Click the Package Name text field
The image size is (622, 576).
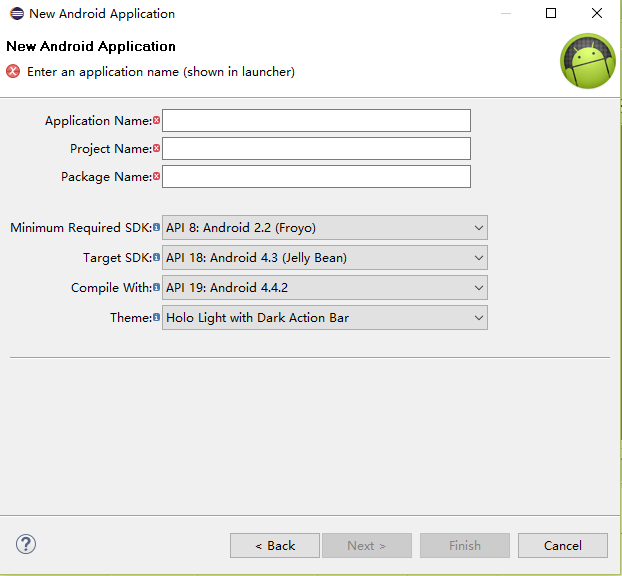(316, 177)
